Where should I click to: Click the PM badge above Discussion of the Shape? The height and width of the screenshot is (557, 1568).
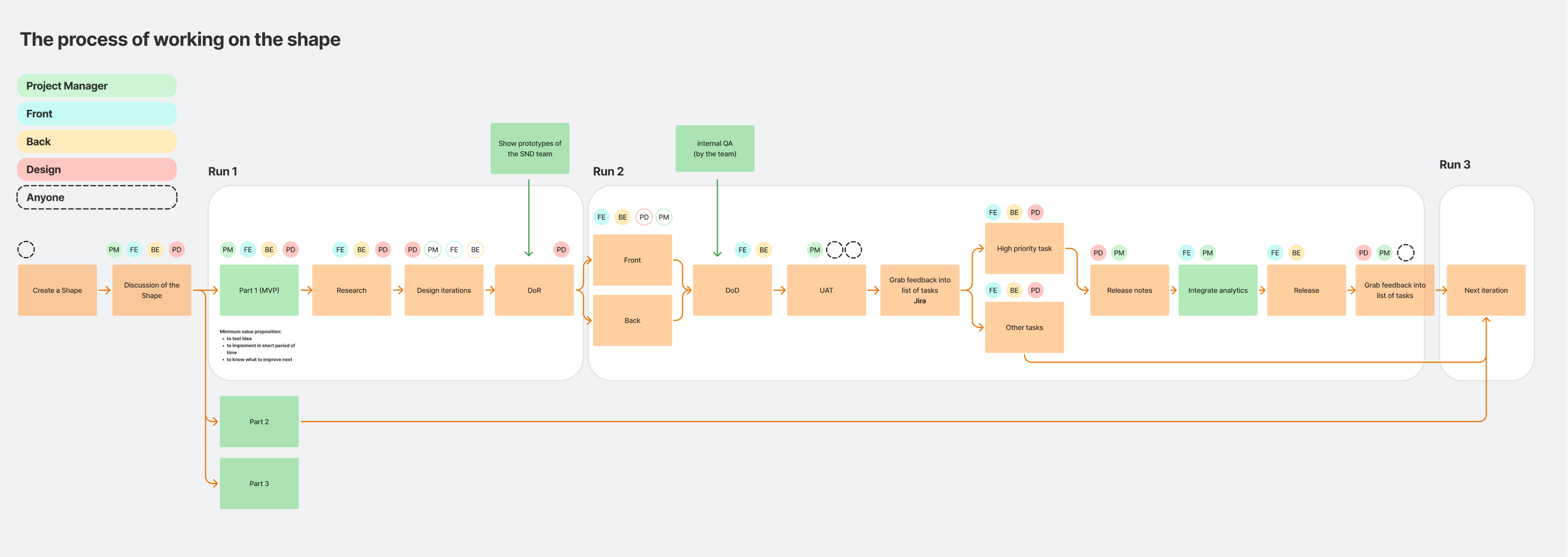click(x=114, y=250)
